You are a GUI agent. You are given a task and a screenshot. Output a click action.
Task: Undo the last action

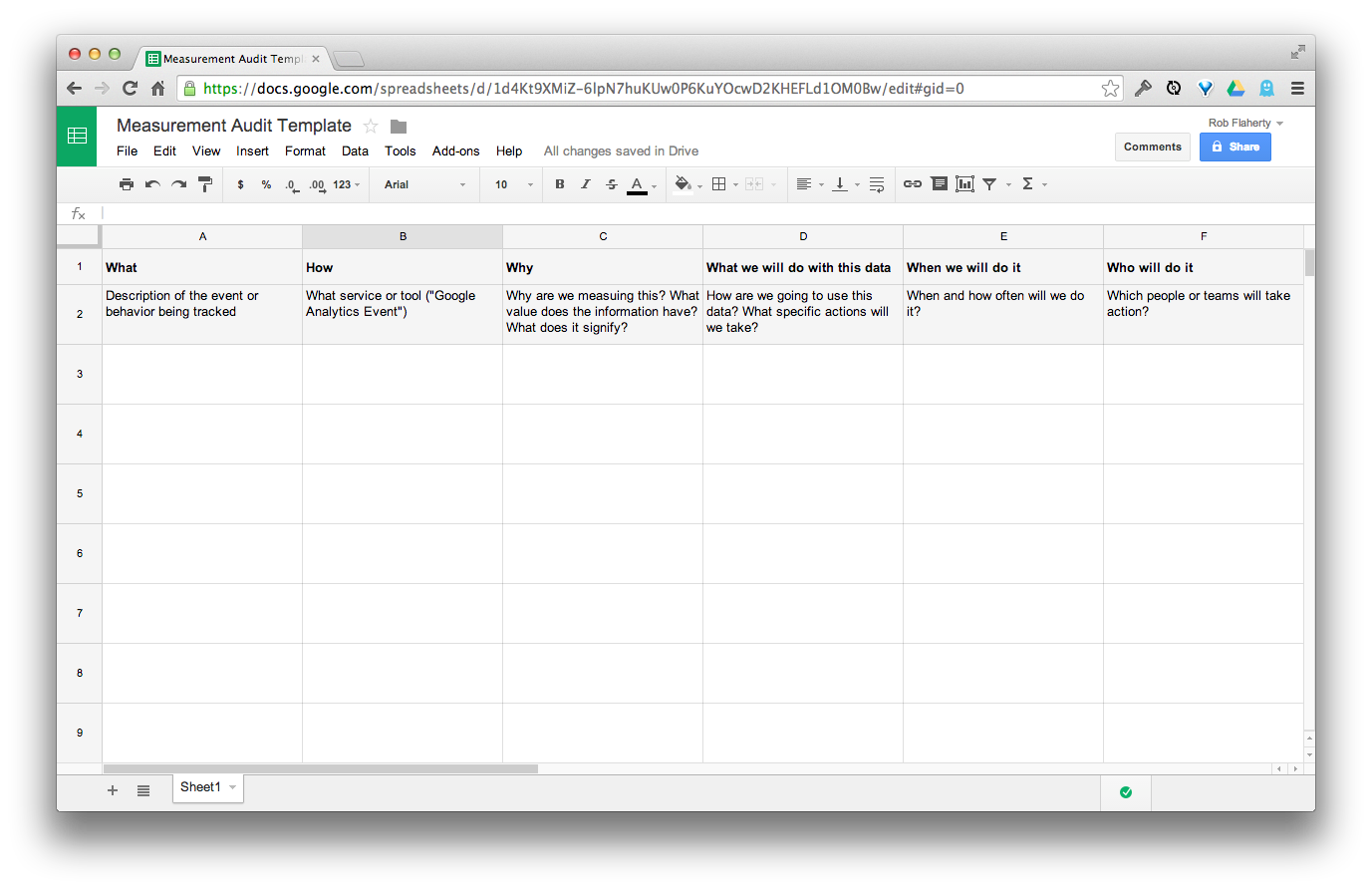(x=152, y=184)
